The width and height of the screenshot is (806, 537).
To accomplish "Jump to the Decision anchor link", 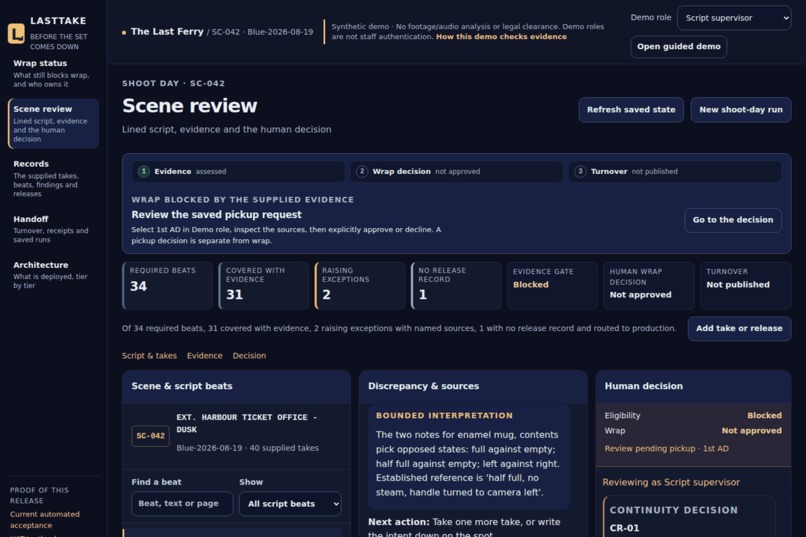I will tap(249, 356).
